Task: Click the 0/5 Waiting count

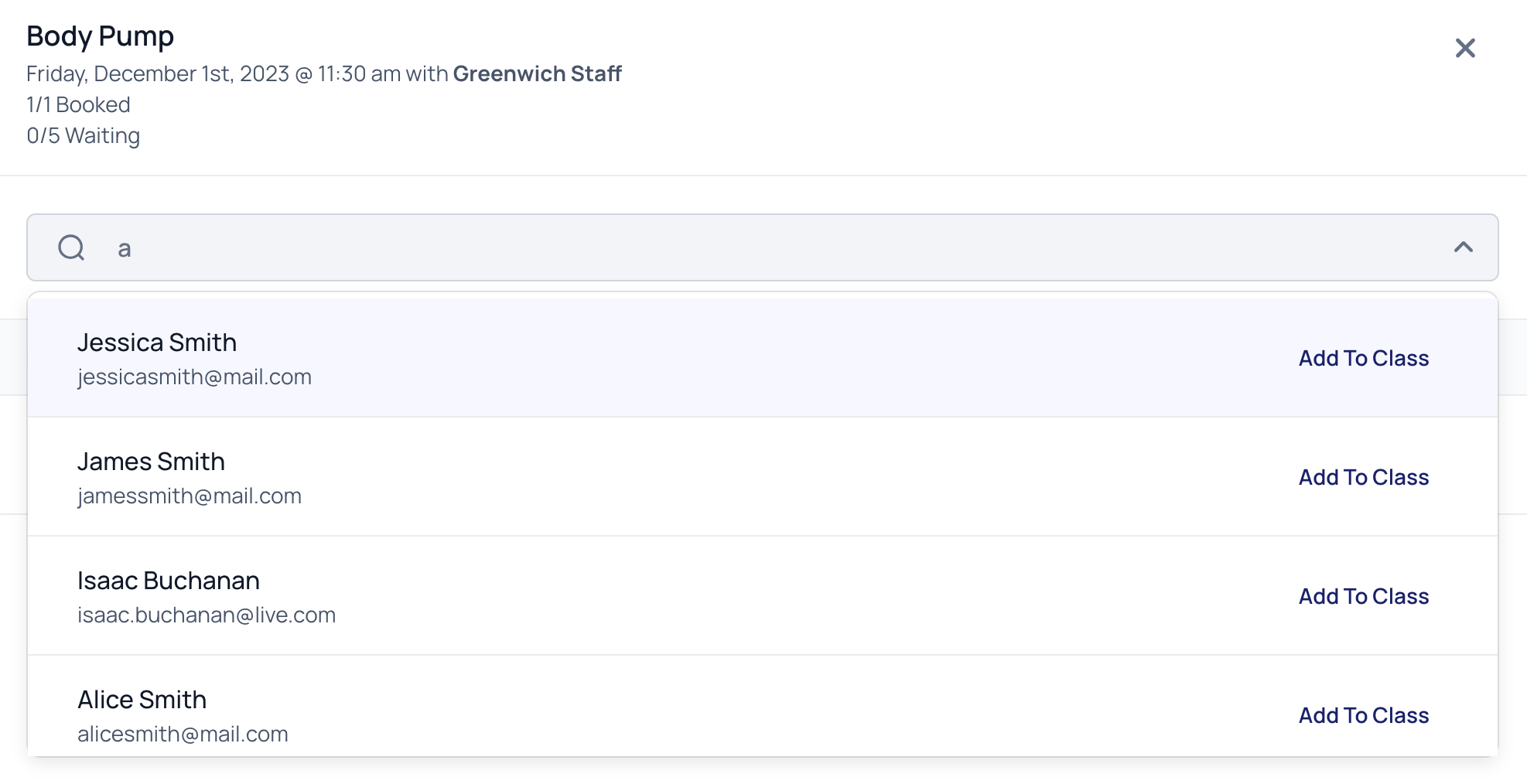Action: pyautogui.click(x=83, y=135)
